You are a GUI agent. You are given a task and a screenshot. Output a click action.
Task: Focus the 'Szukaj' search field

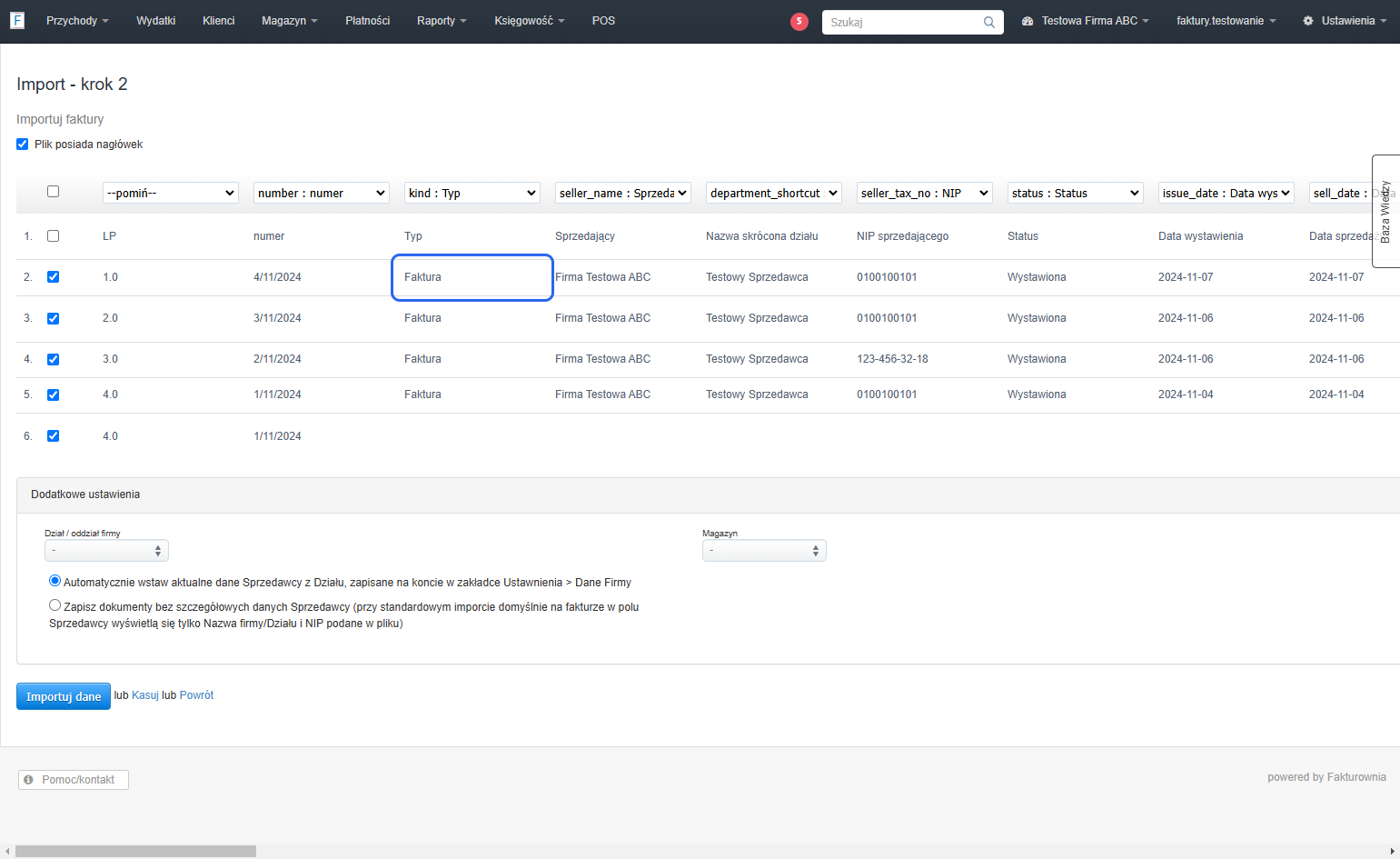coord(913,22)
